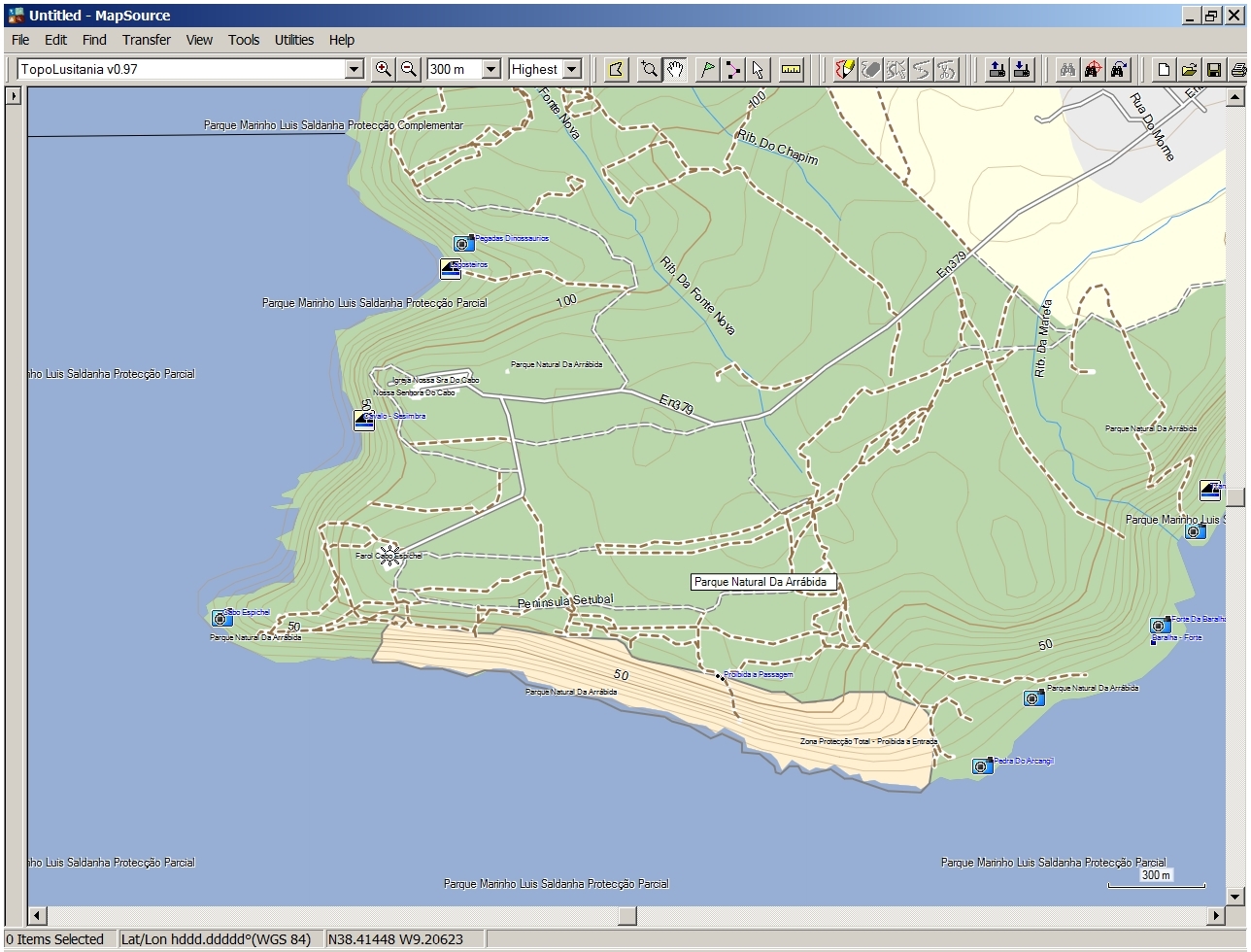Viewport: 1251px width, 952px height.
Task: Click the Rib. Do Chapim stream label
Action: tap(778, 147)
